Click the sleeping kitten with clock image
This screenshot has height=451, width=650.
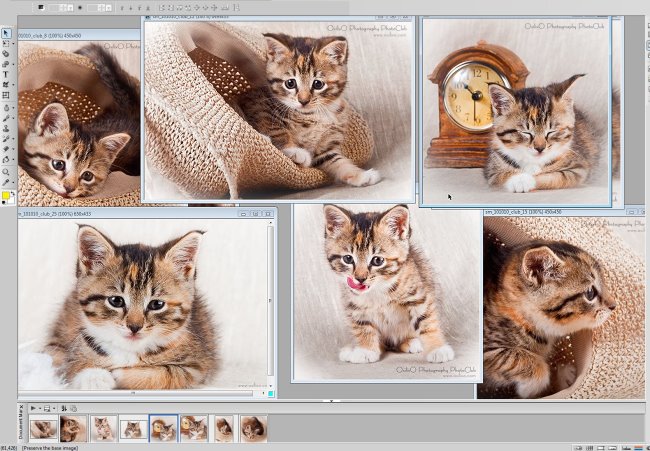[516, 111]
